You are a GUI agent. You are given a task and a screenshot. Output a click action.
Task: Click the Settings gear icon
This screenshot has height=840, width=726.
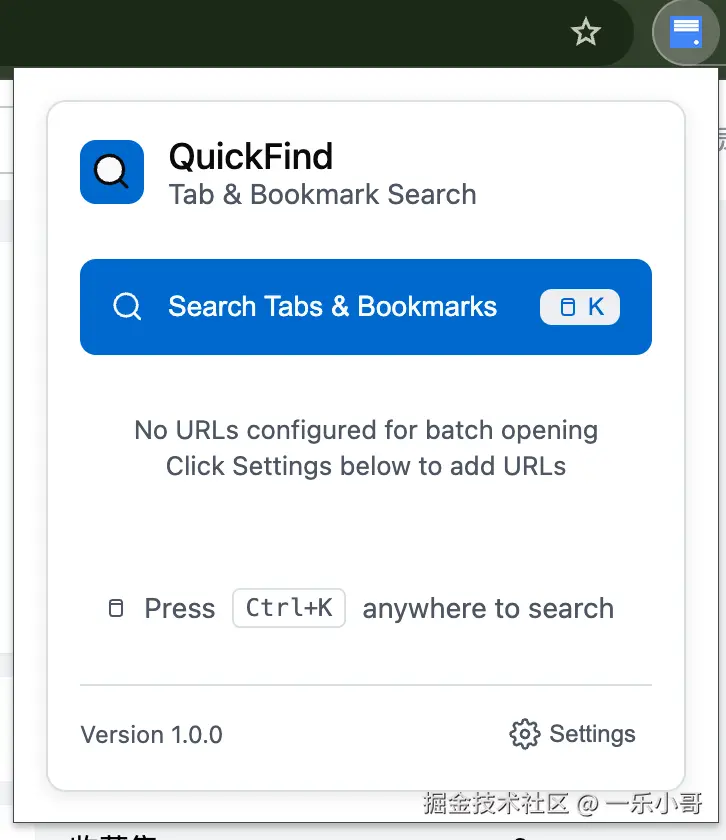524,734
